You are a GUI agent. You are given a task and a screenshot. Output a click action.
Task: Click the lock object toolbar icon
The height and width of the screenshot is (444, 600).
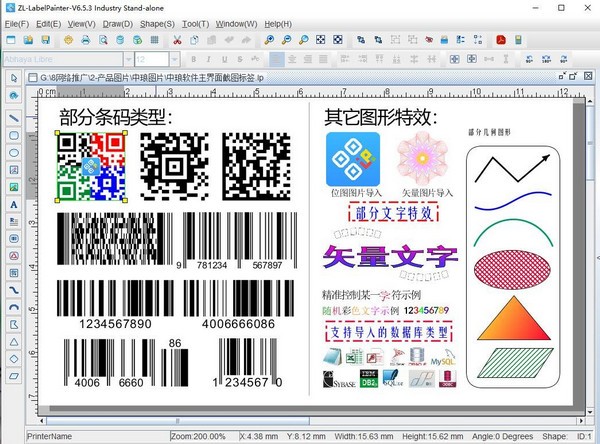pos(444,40)
